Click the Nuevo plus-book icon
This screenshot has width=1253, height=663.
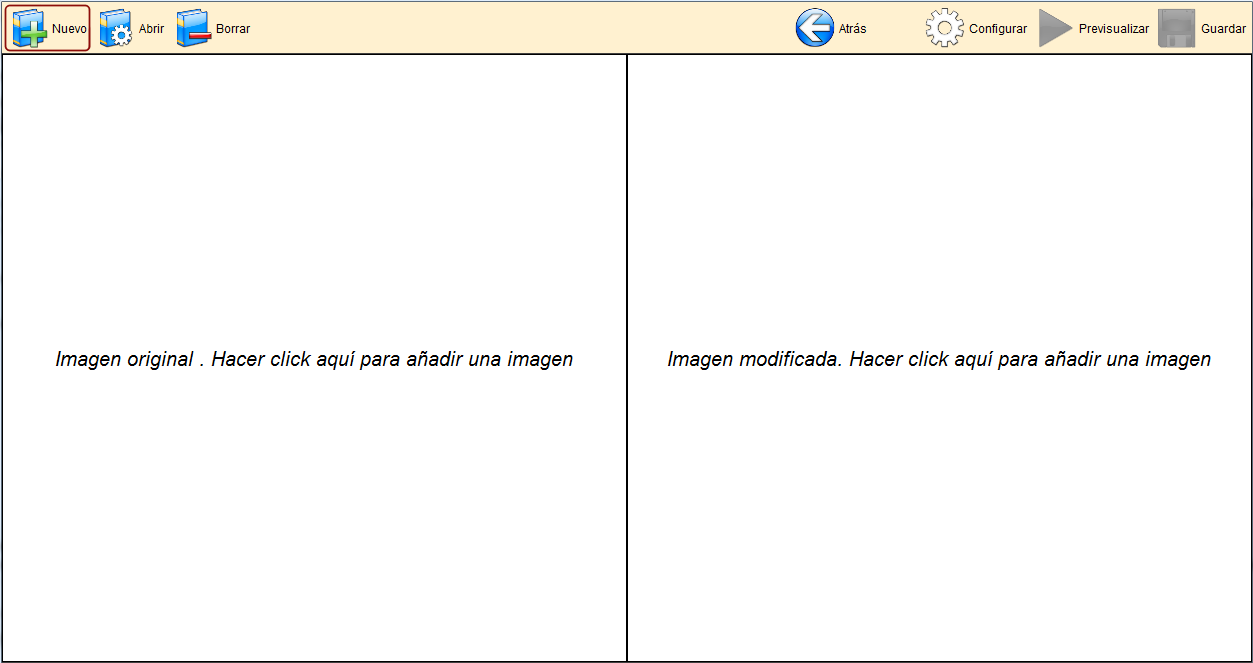(29, 28)
